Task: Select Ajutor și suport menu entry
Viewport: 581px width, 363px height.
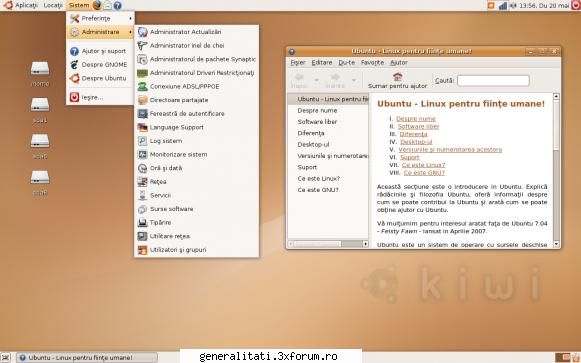Action: pyautogui.click(x=100, y=51)
